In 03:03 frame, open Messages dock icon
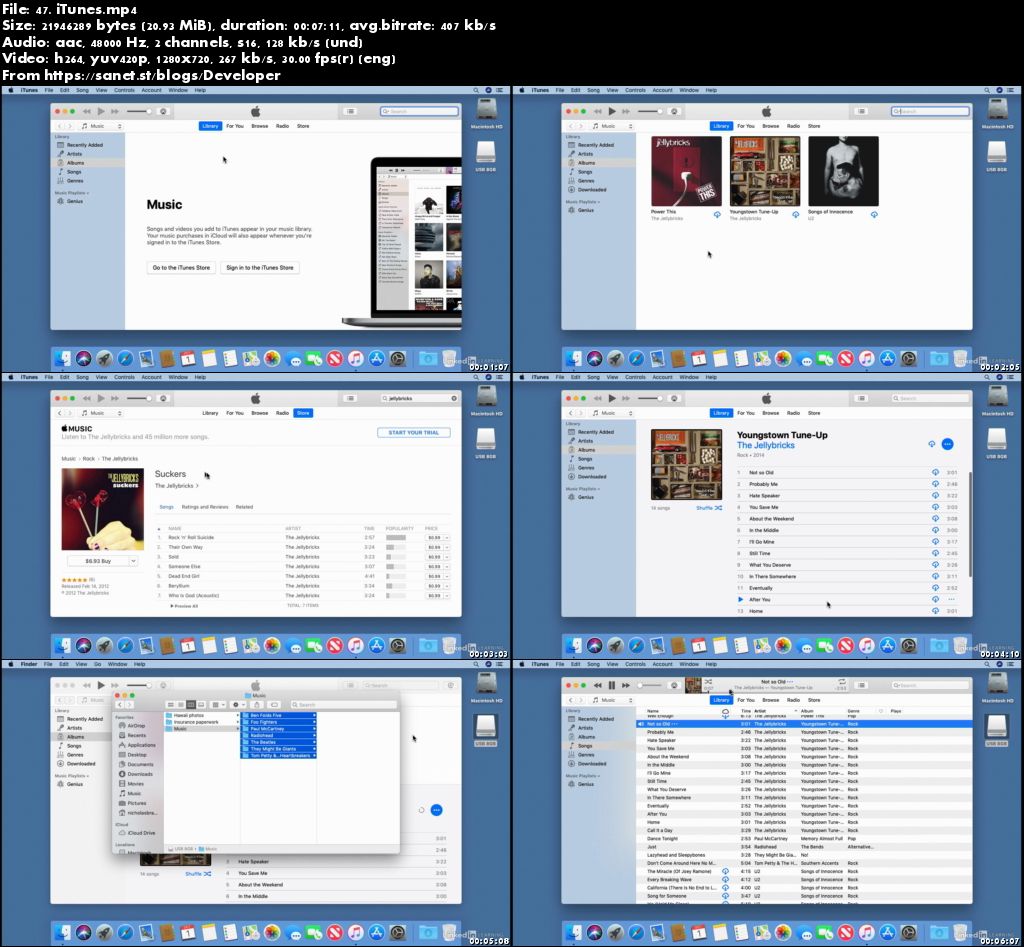The width and height of the screenshot is (1024, 947). pyautogui.click(x=294, y=645)
